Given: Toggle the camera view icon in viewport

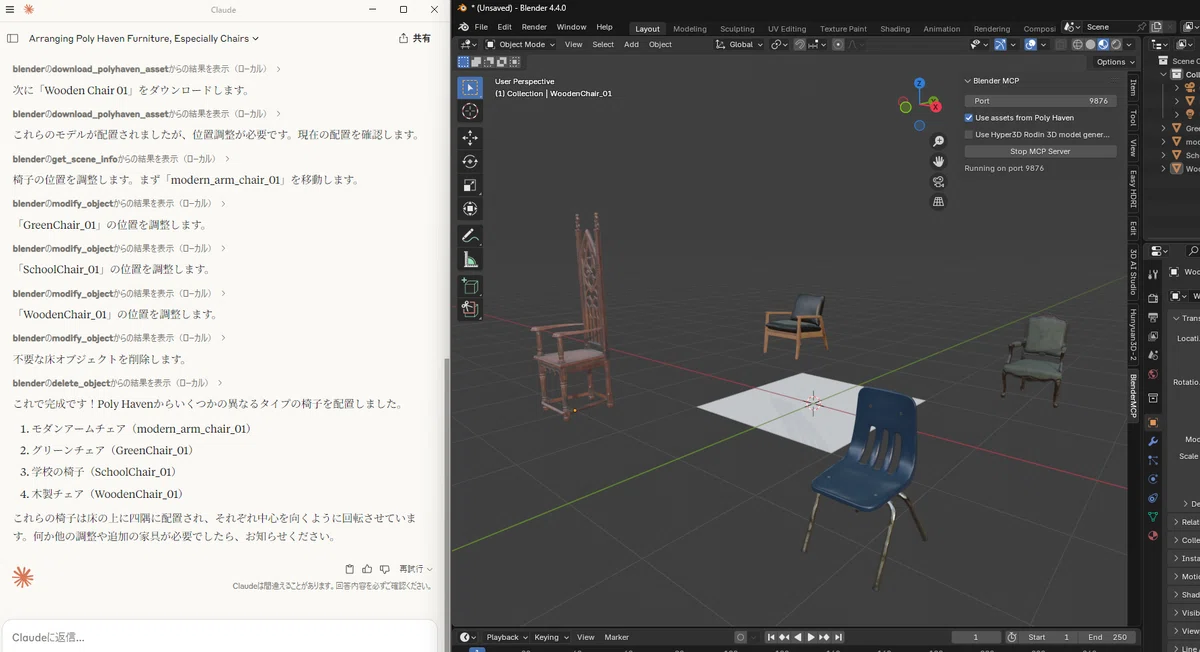Looking at the screenshot, I should tap(938, 182).
